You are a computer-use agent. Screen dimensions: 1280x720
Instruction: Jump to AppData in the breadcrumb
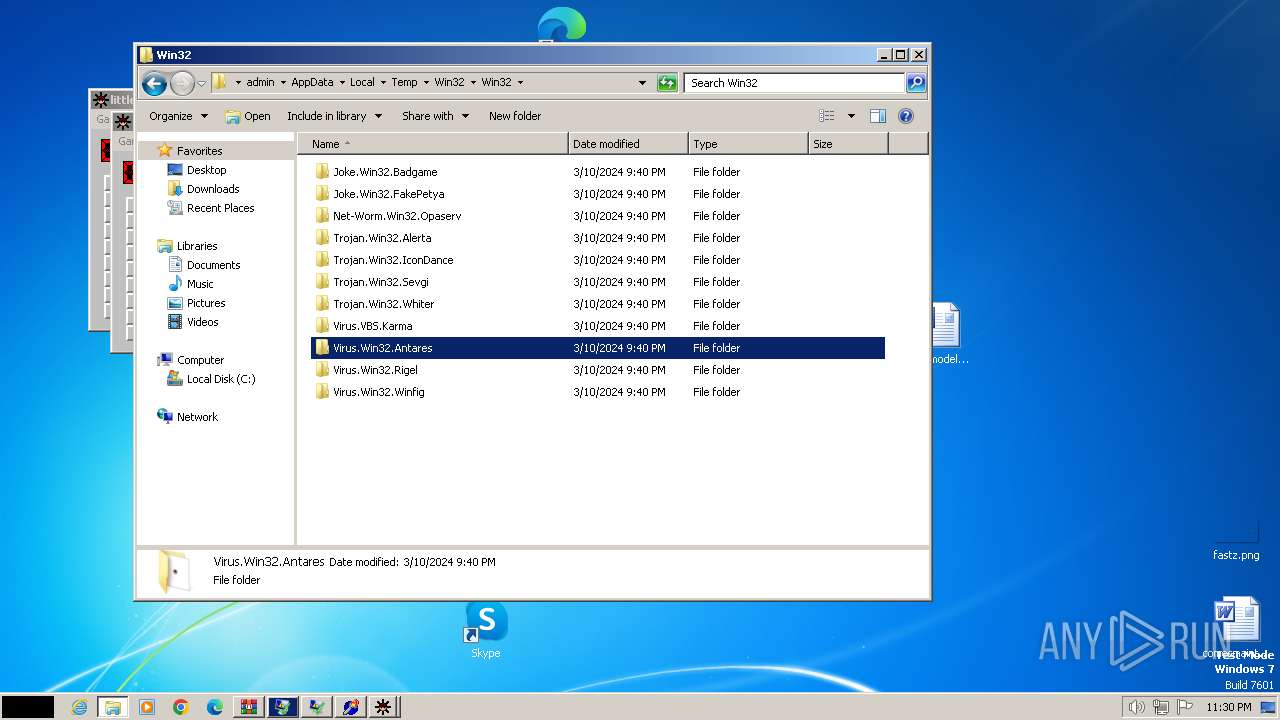[312, 83]
